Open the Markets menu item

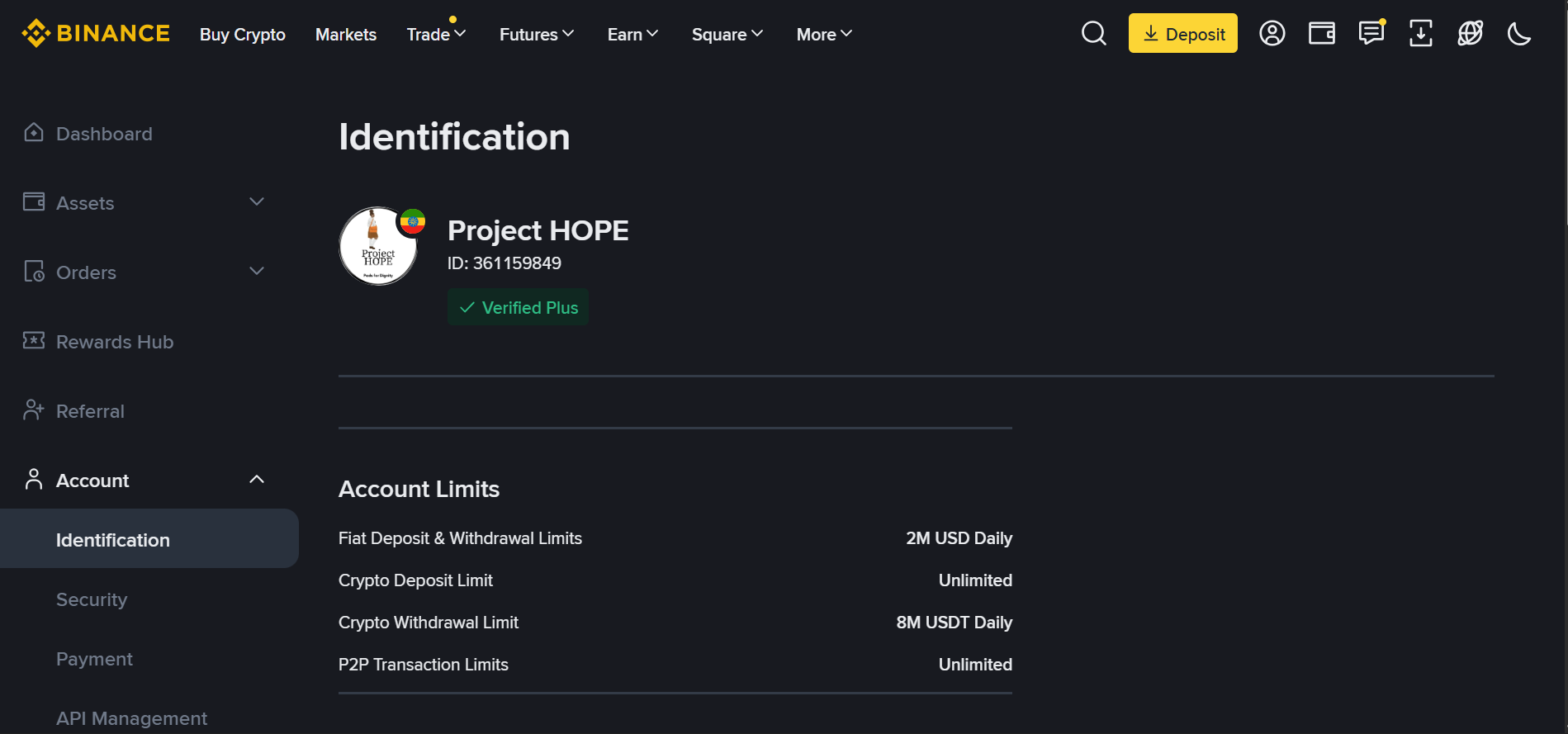click(346, 35)
